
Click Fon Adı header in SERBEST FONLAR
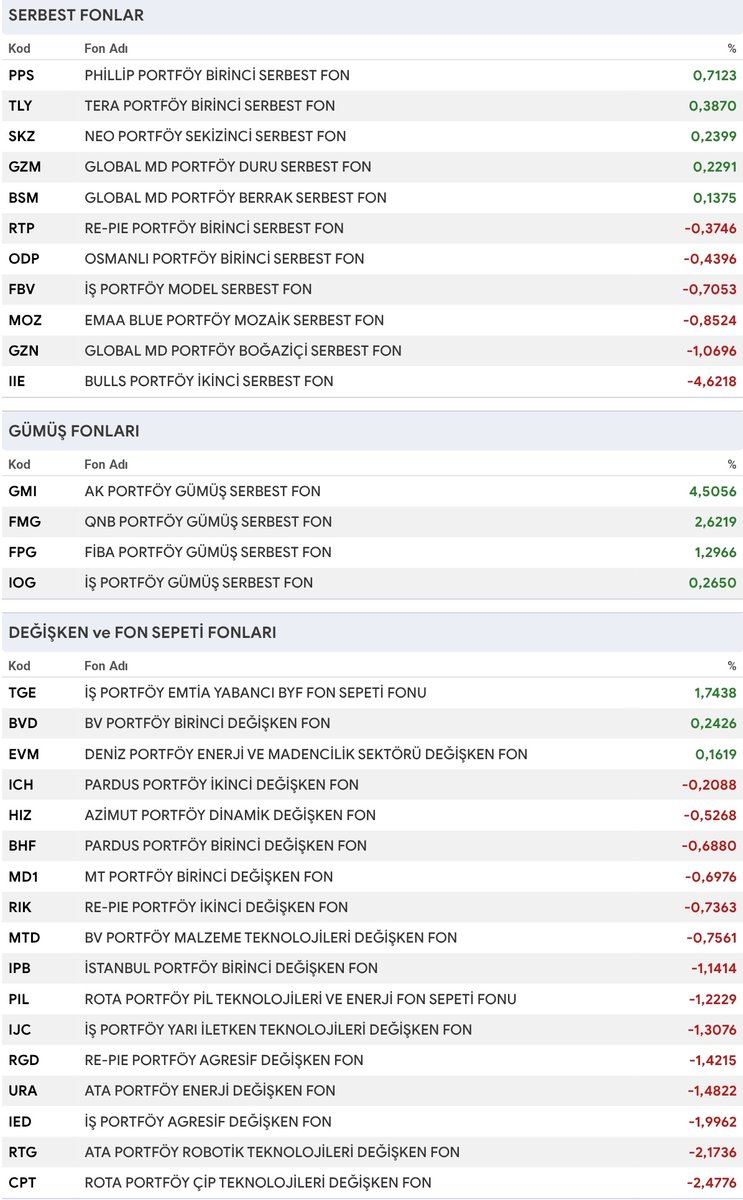pyautogui.click(x=106, y=48)
